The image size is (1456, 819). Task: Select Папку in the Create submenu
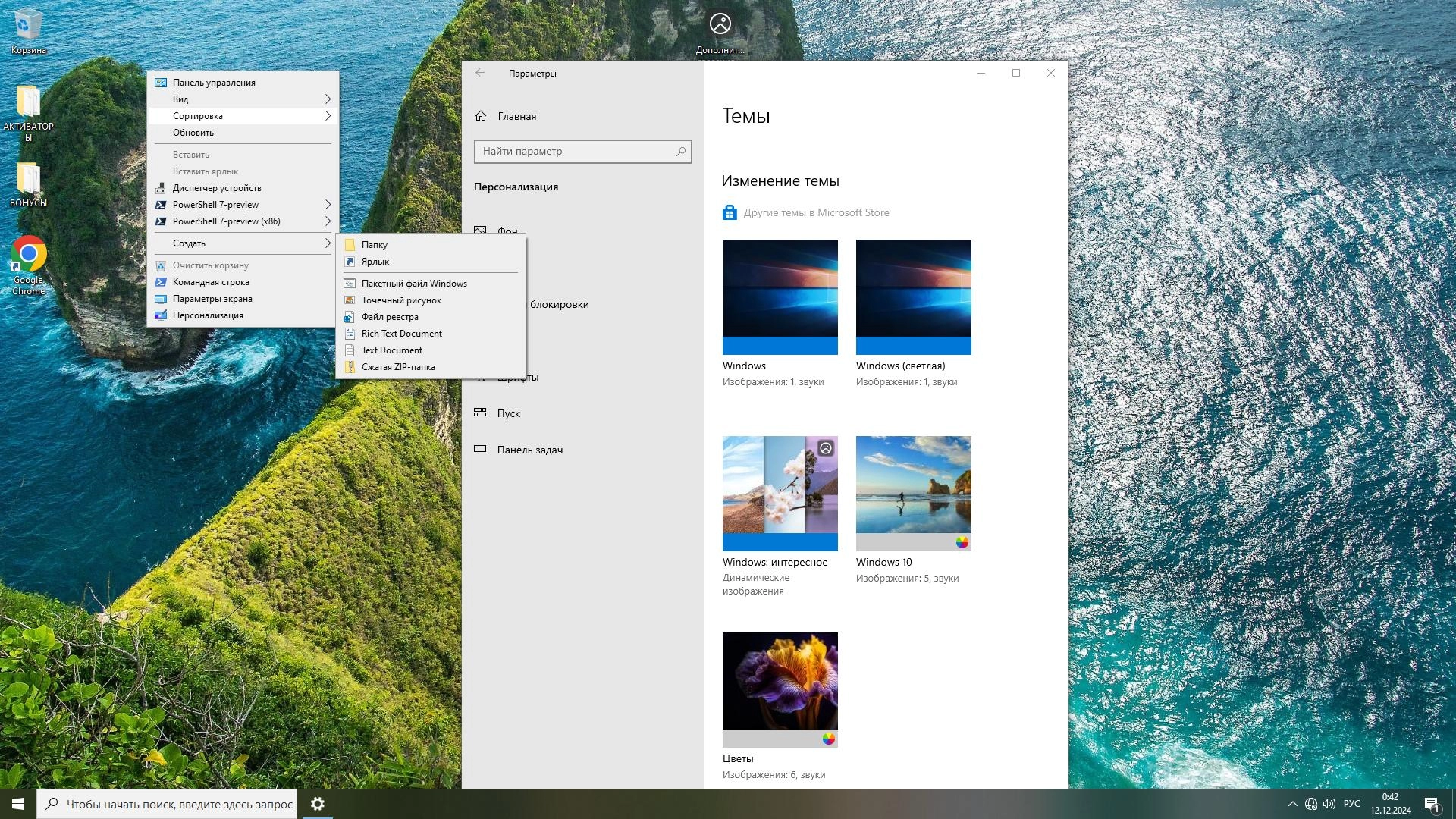375,245
